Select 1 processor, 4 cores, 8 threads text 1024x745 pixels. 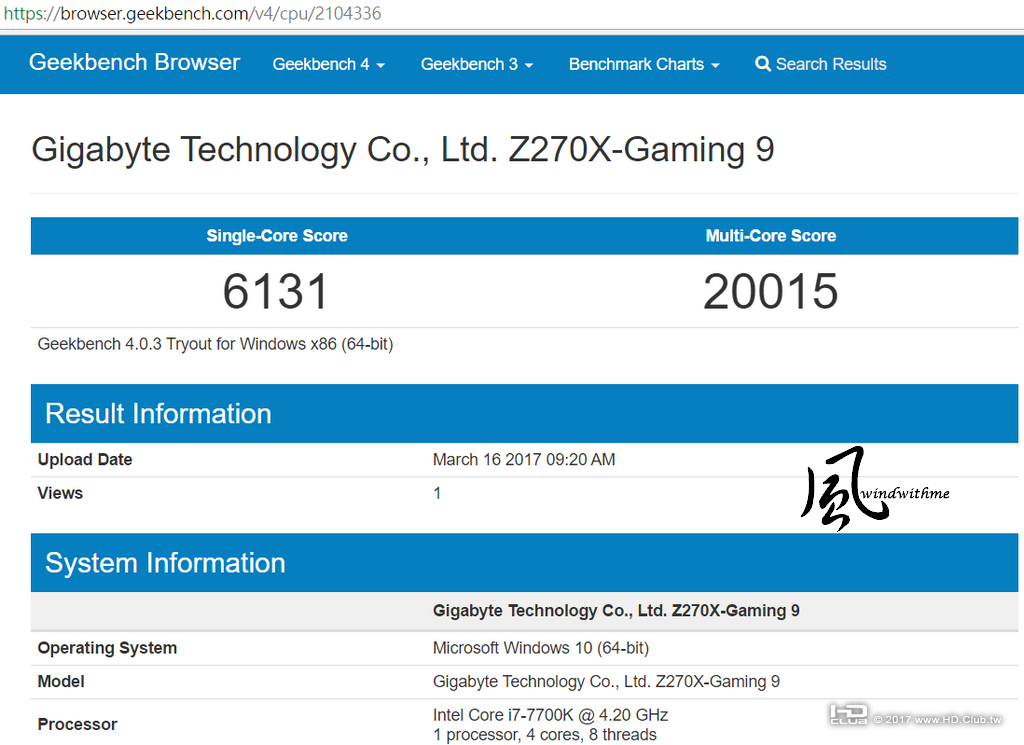click(545, 735)
